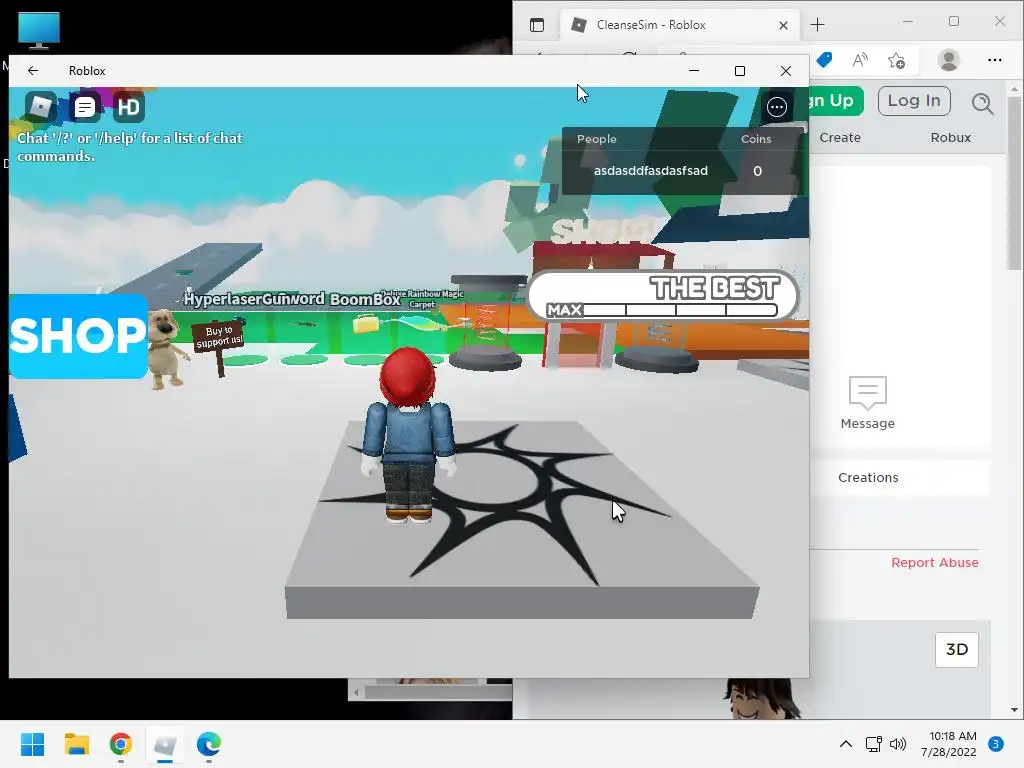Add page to favorites star icon
The height and width of the screenshot is (768, 1024).
pyautogui.click(x=896, y=60)
